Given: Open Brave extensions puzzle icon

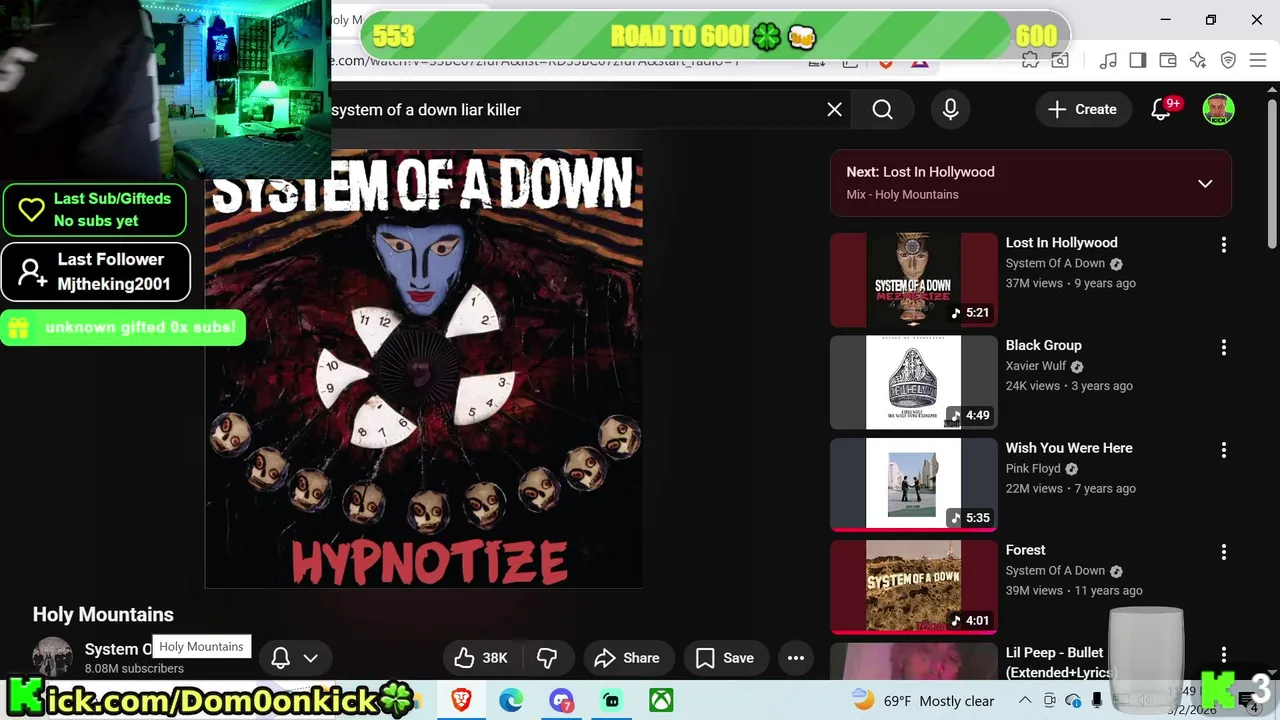Looking at the screenshot, I should point(1030,61).
